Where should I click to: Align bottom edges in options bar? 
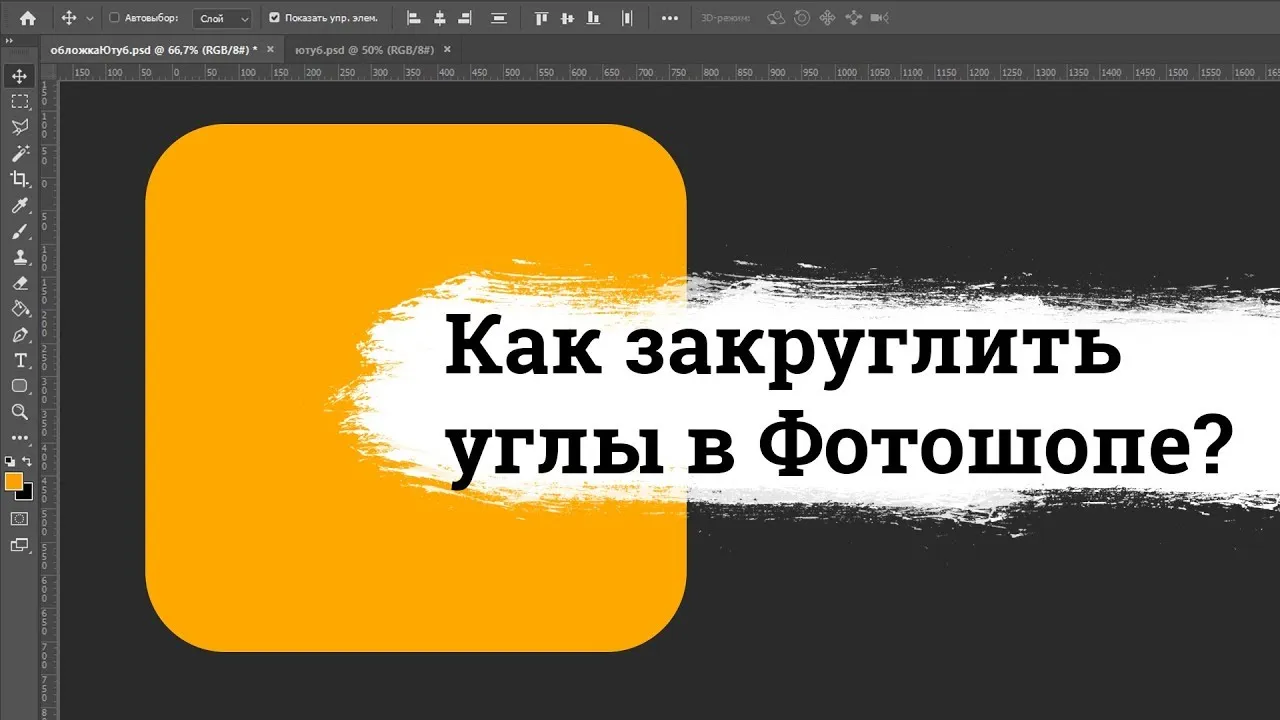point(593,18)
